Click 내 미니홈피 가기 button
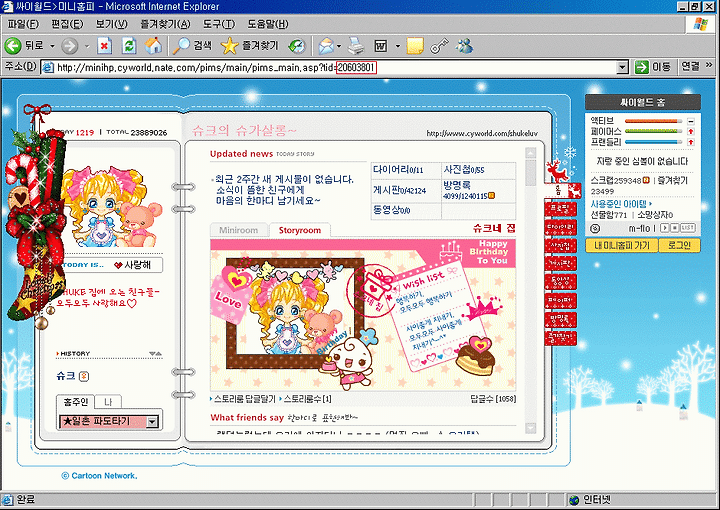The image size is (720, 510). pyautogui.click(x=622, y=245)
